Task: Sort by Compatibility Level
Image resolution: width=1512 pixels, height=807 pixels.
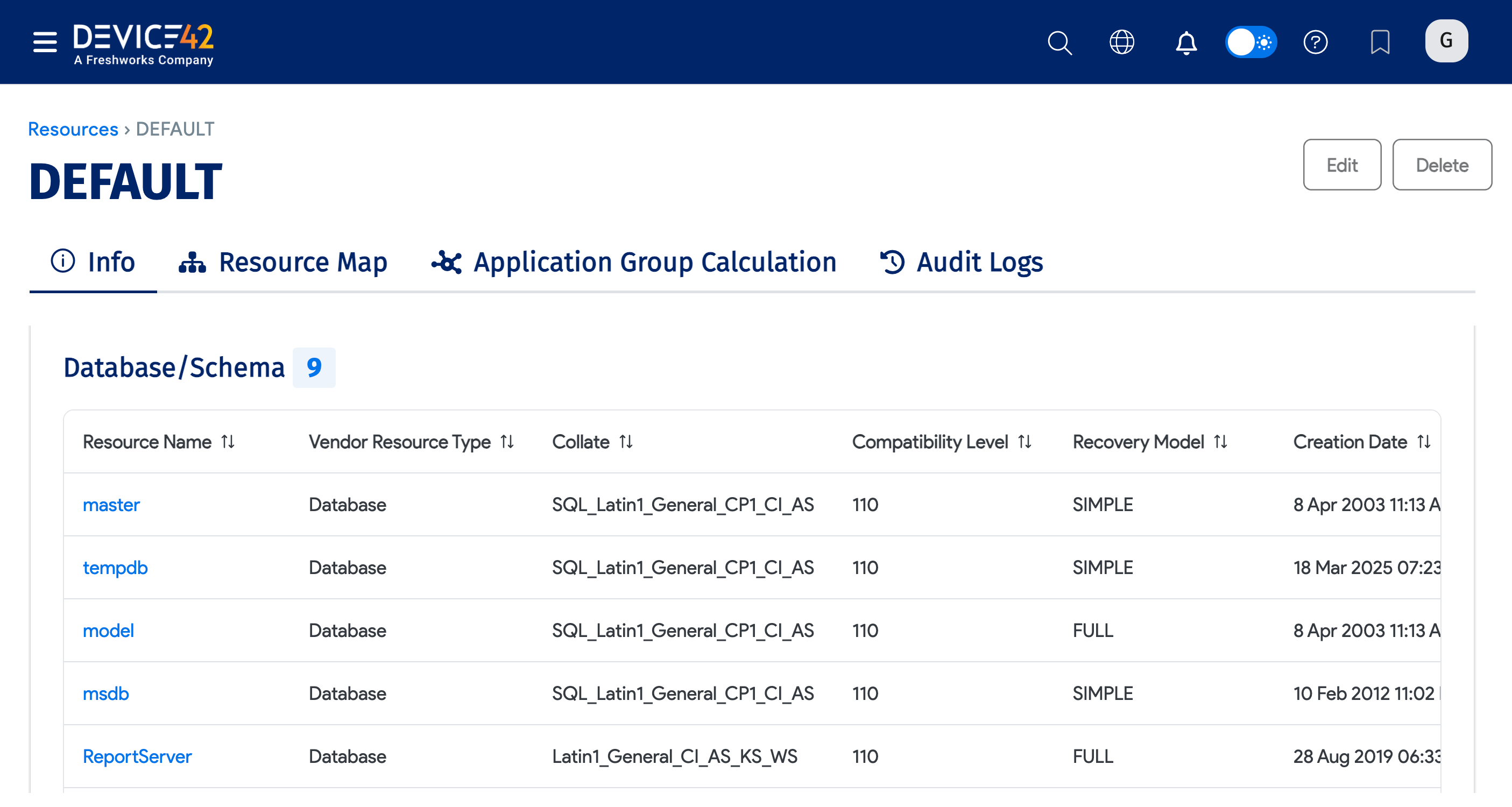Action: (1025, 441)
